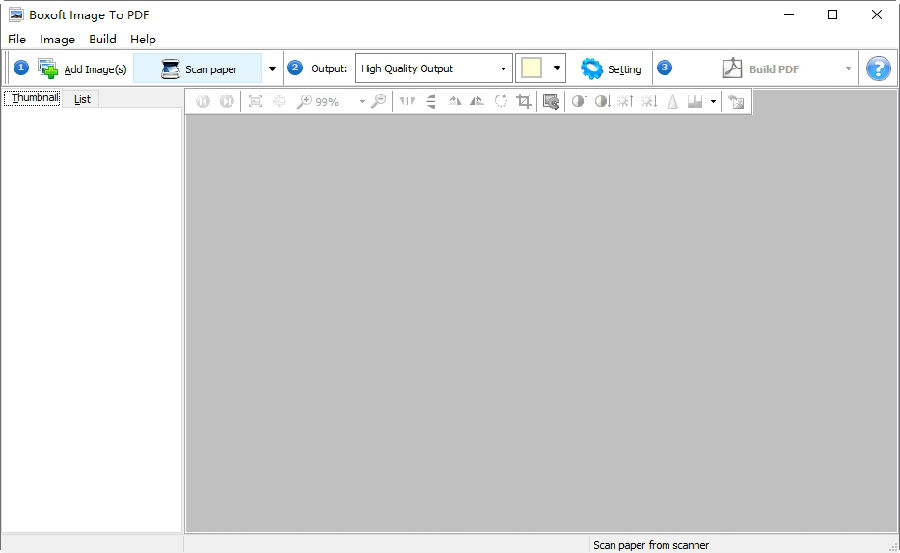Expand the Build PDF dropdown arrow
Viewport: 900px width, 553px height.
pos(848,68)
